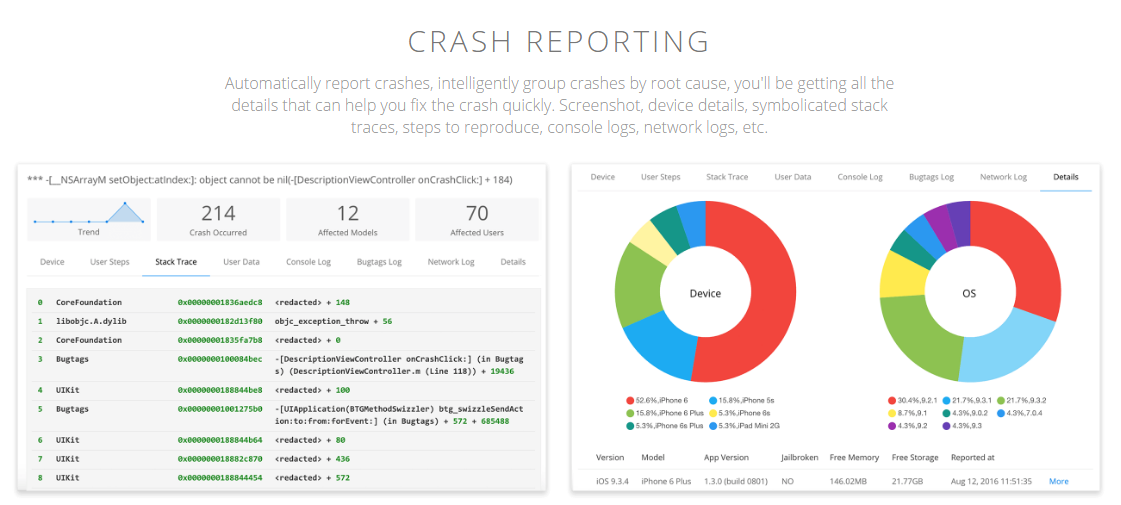Viewport: 1121px width, 505px height.
Task: Click the yellow 9.1 legend dot
Action: [892, 413]
